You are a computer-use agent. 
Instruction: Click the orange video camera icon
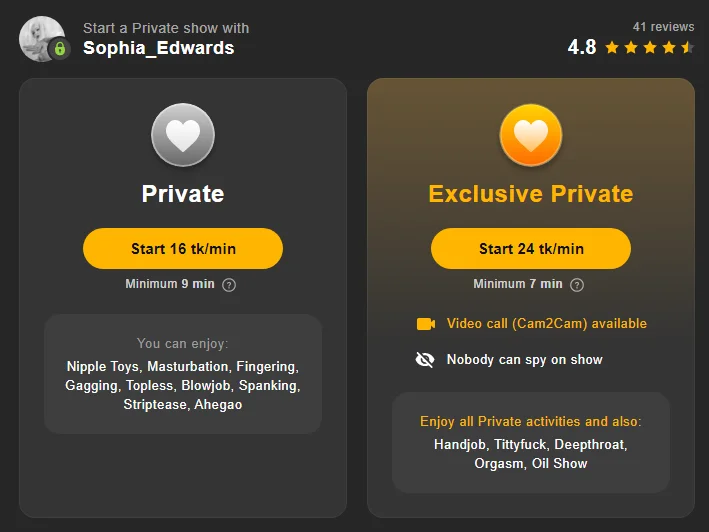(x=426, y=324)
